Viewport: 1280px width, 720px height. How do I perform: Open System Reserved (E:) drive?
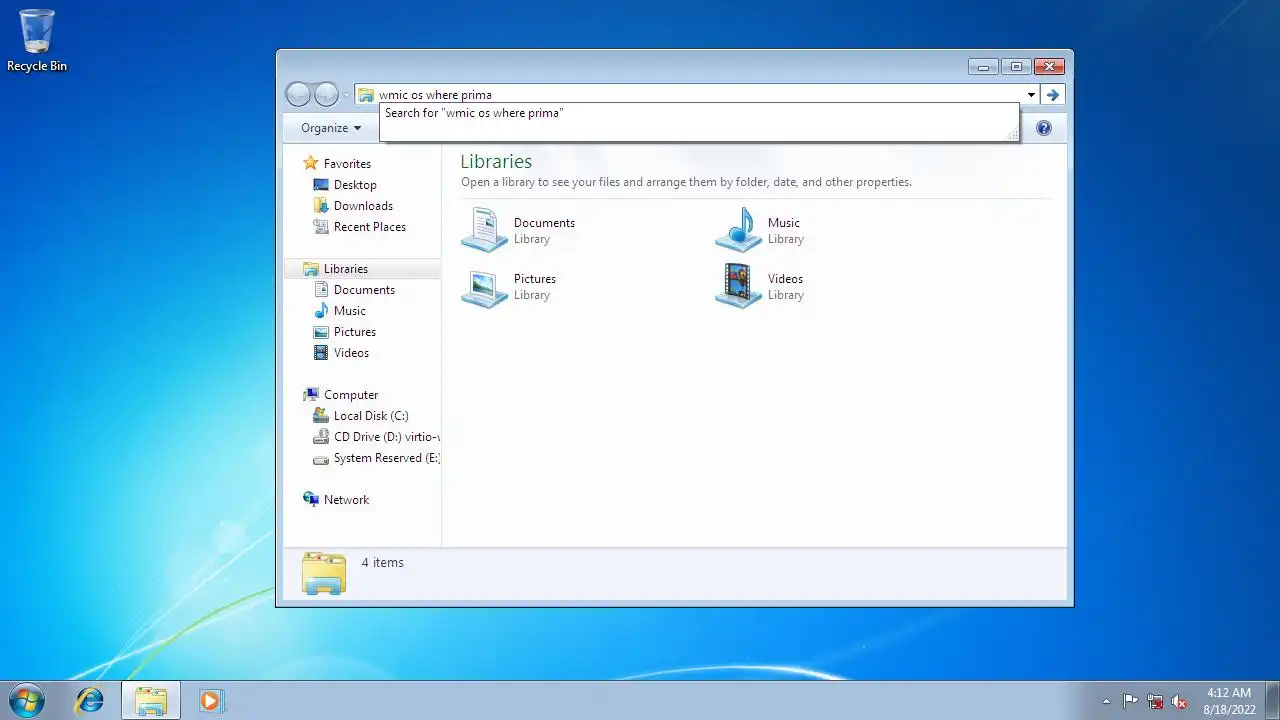(386, 458)
